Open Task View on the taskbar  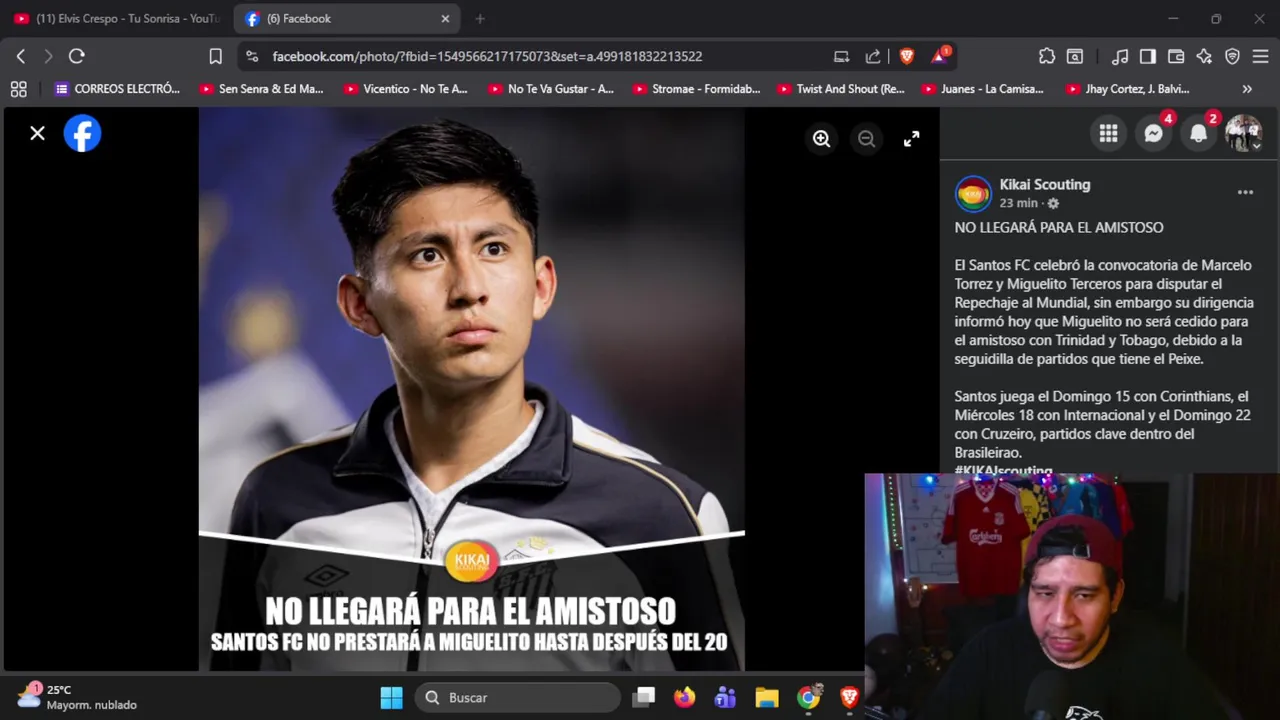(x=644, y=697)
